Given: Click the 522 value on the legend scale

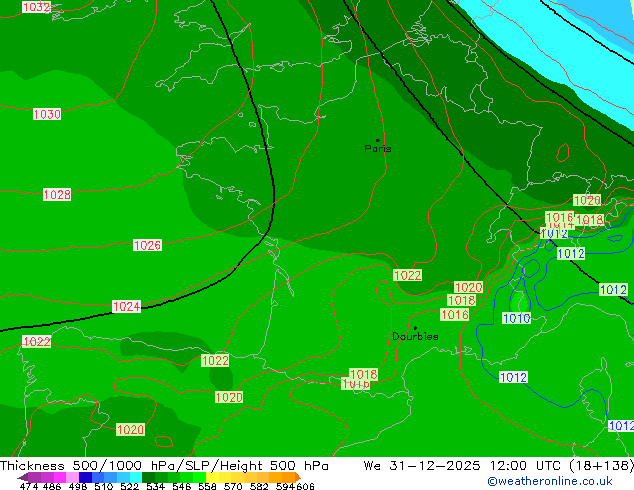Looking at the screenshot, I should pyautogui.click(x=129, y=486).
